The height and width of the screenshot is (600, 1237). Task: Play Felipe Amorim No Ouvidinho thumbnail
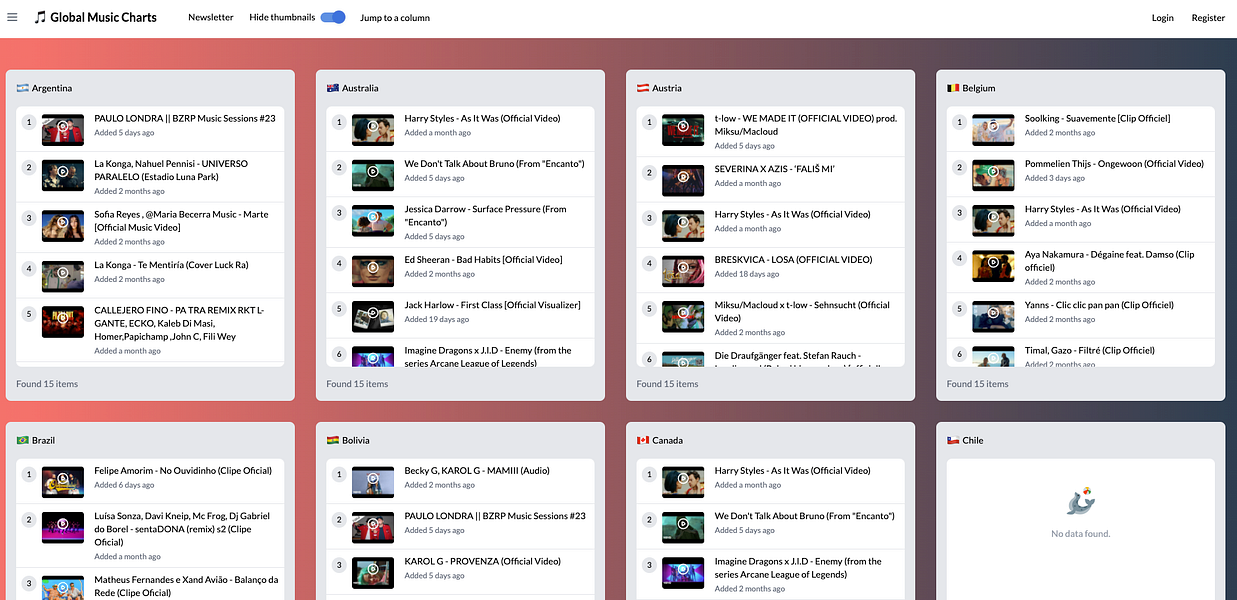pyautogui.click(x=63, y=480)
